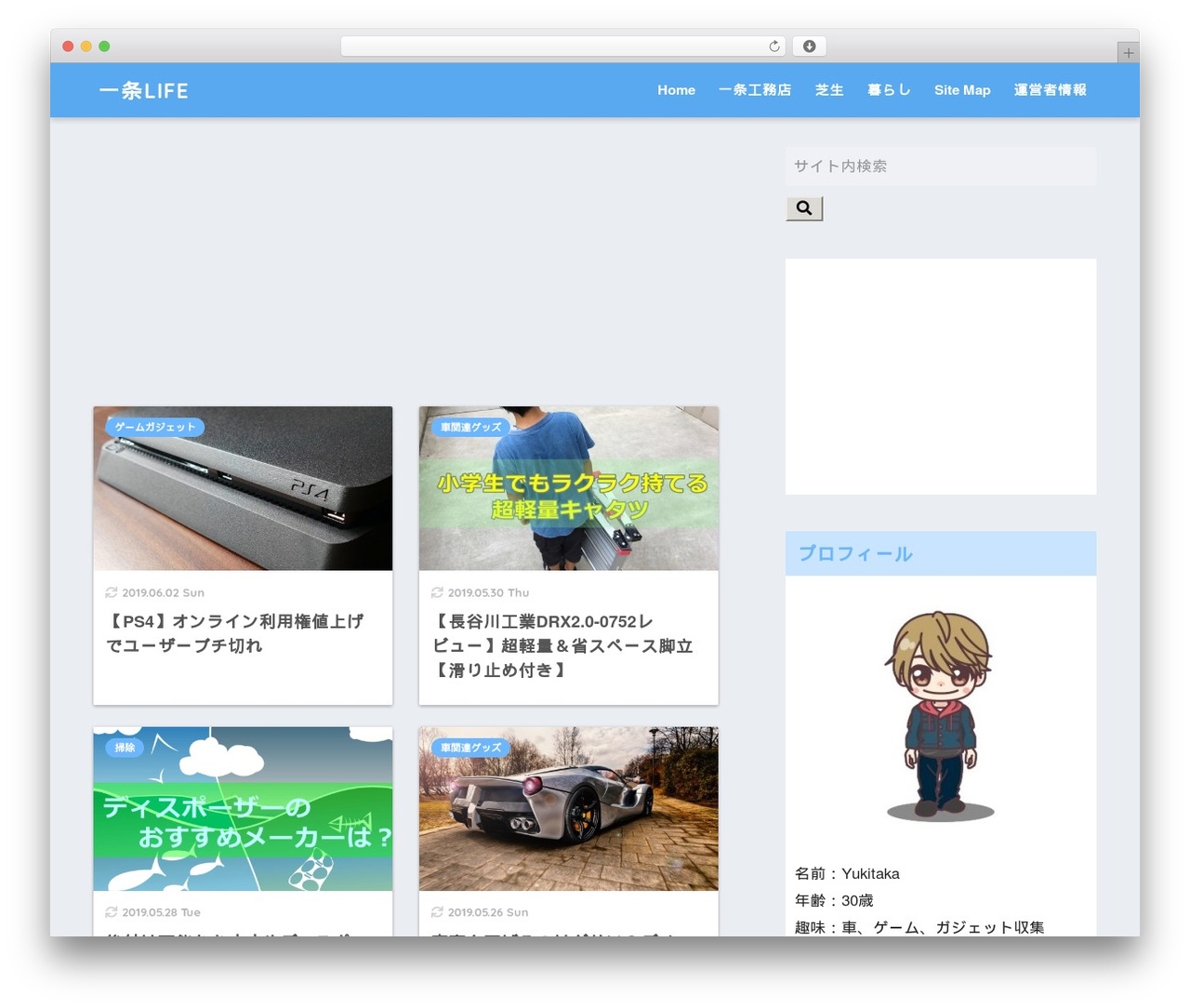Open the 一条工務店 menu item
This screenshot has width=1190, height=1008.
(x=755, y=90)
